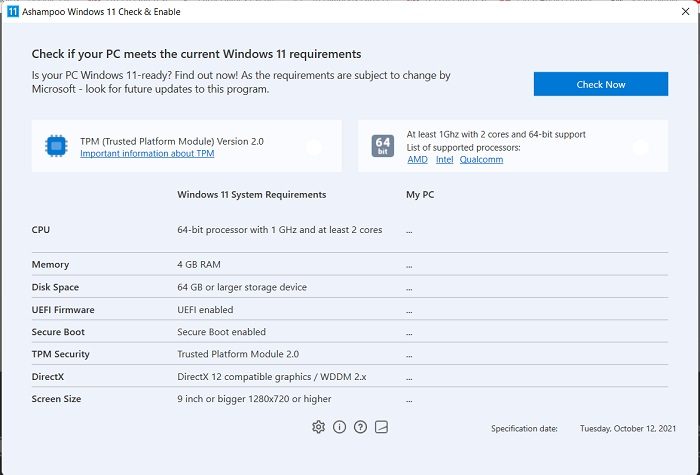Open the AMD supported processors link
The height and width of the screenshot is (475, 700).
pos(417,160)
